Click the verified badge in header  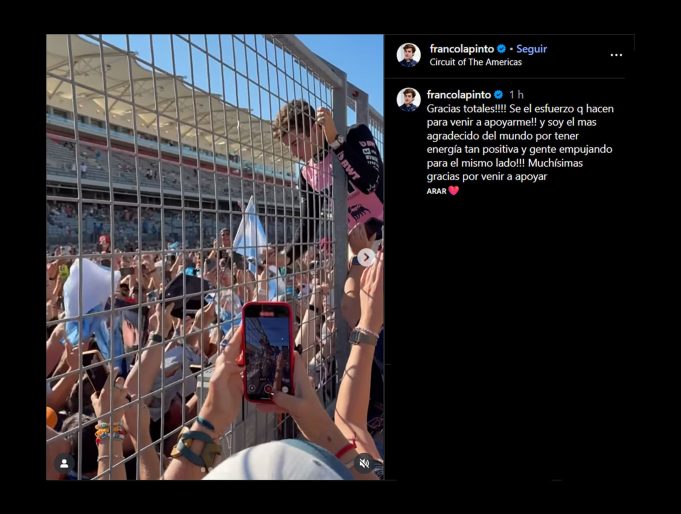point(501,49)
